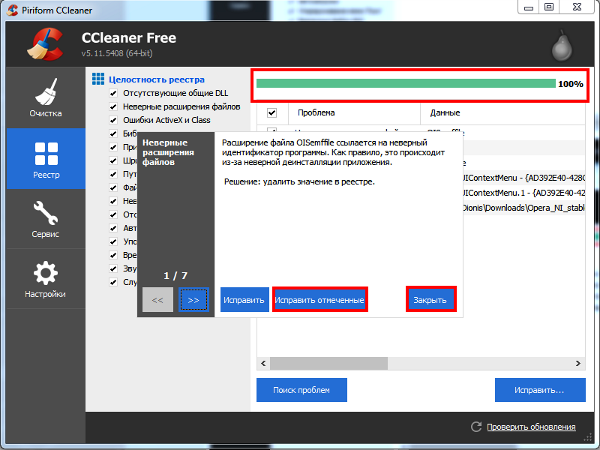This screenshot has width=600, height=450.
Task: Select the row with UIContextMenu - {AD392E40-428
Action: coord(524,178)
